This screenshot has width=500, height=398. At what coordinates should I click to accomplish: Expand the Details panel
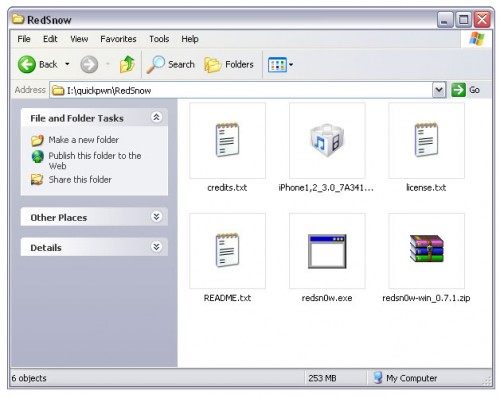pyautogui.click(x=156, y=247)
